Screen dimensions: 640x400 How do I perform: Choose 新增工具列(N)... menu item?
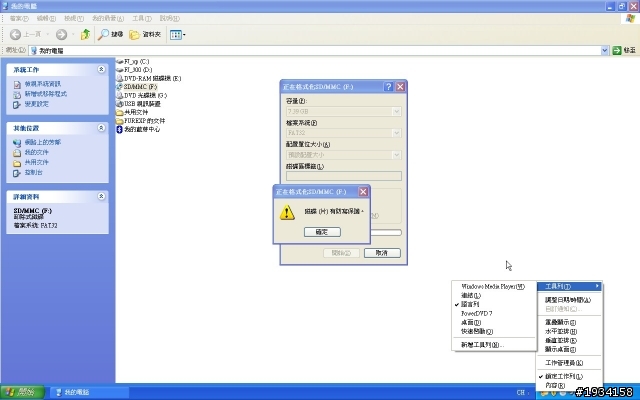[x=494, y=345]
